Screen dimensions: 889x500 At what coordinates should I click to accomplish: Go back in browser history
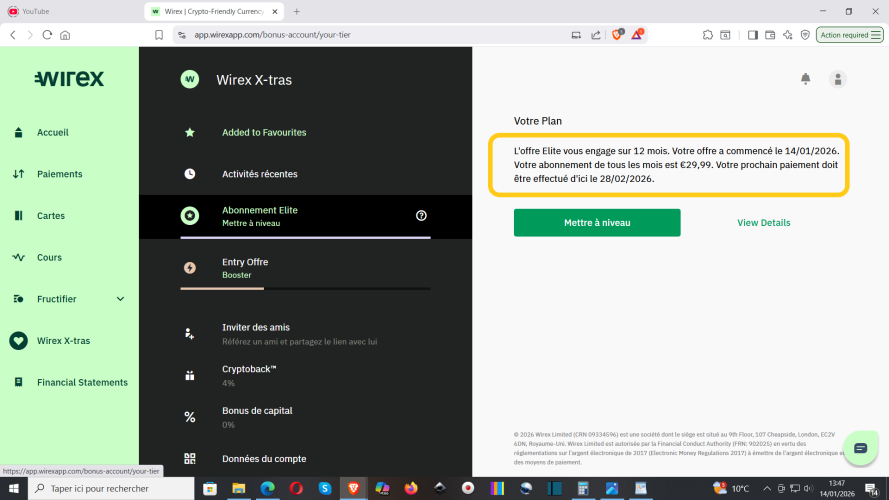pyautogui.click(x=13, y=35)
